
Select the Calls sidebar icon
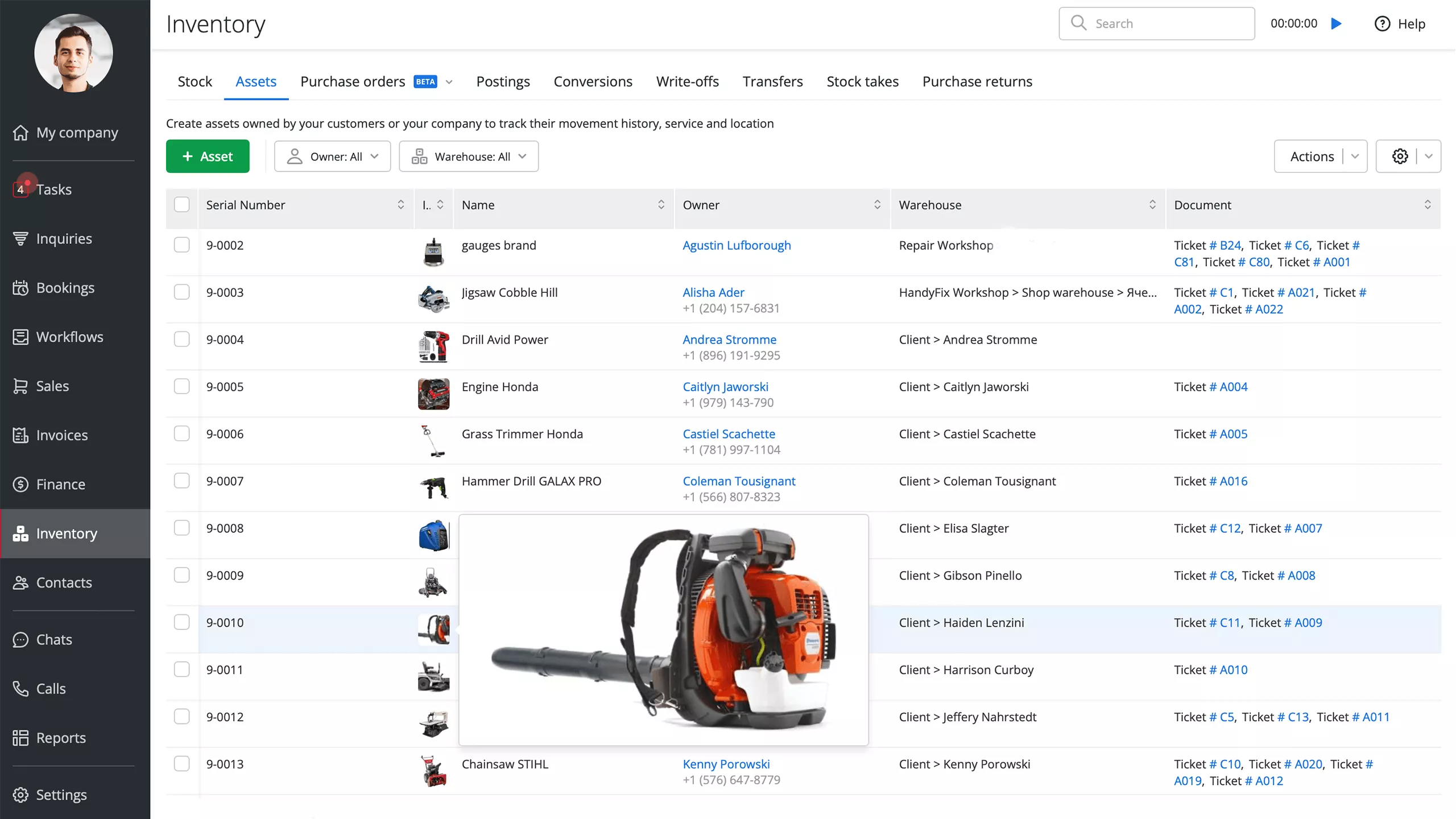[52, 688]
